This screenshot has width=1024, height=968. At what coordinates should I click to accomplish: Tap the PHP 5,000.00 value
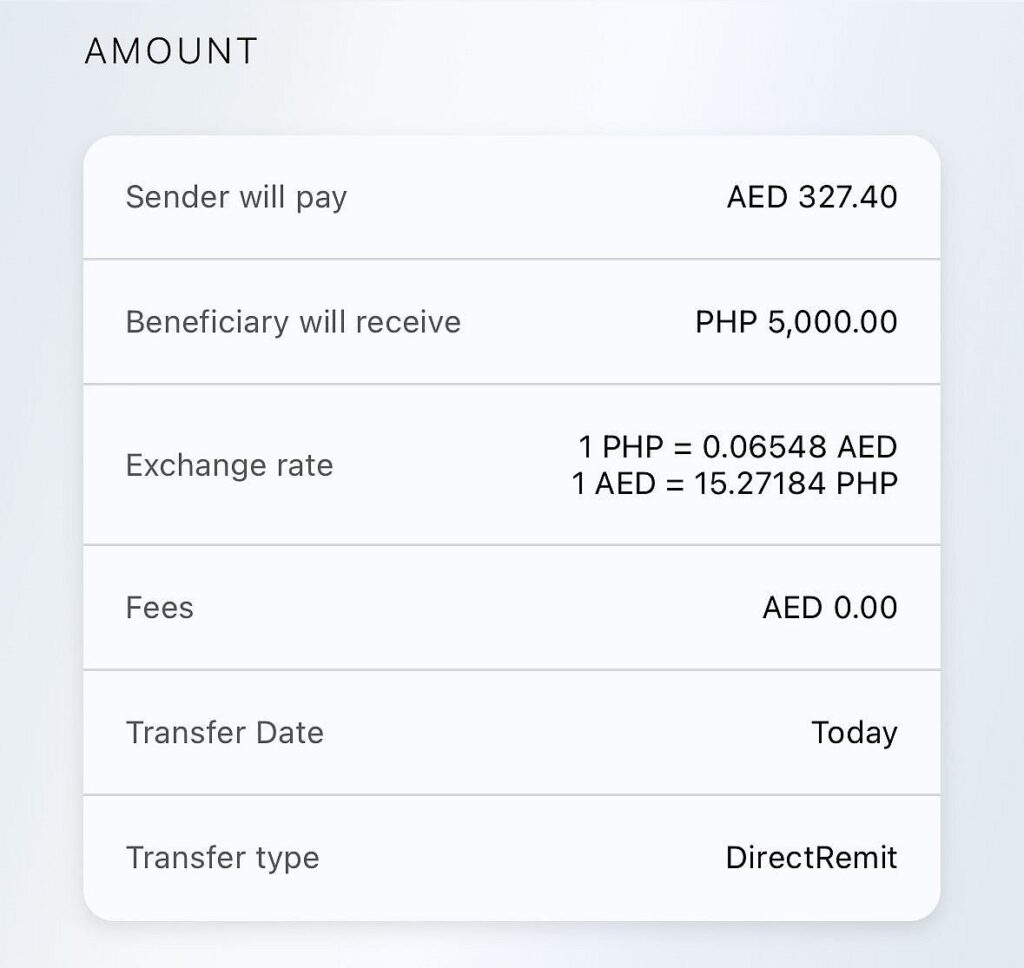tap(796, 322)
